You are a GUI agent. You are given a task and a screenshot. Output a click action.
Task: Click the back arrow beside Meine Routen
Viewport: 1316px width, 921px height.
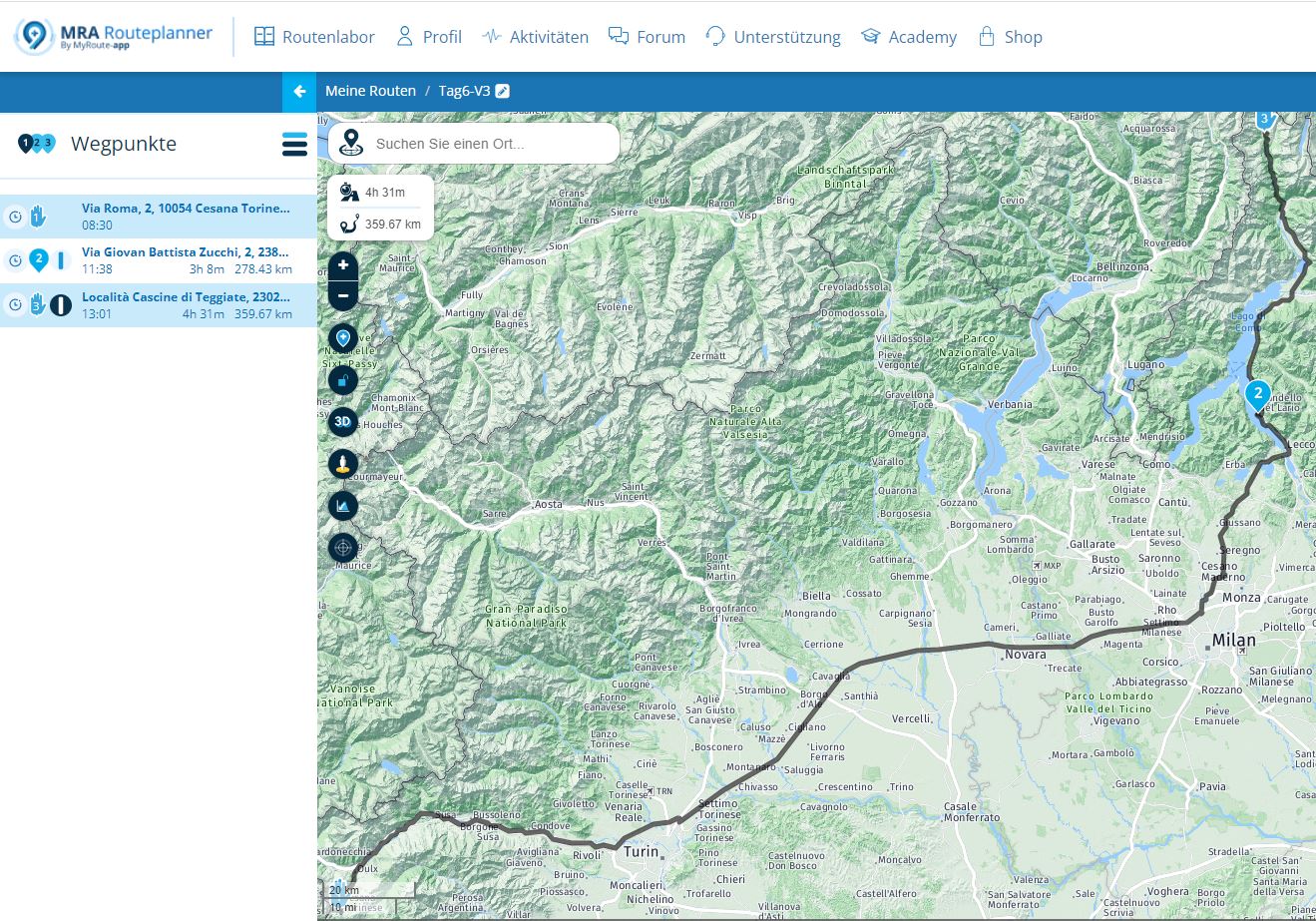tap(299, 91)
